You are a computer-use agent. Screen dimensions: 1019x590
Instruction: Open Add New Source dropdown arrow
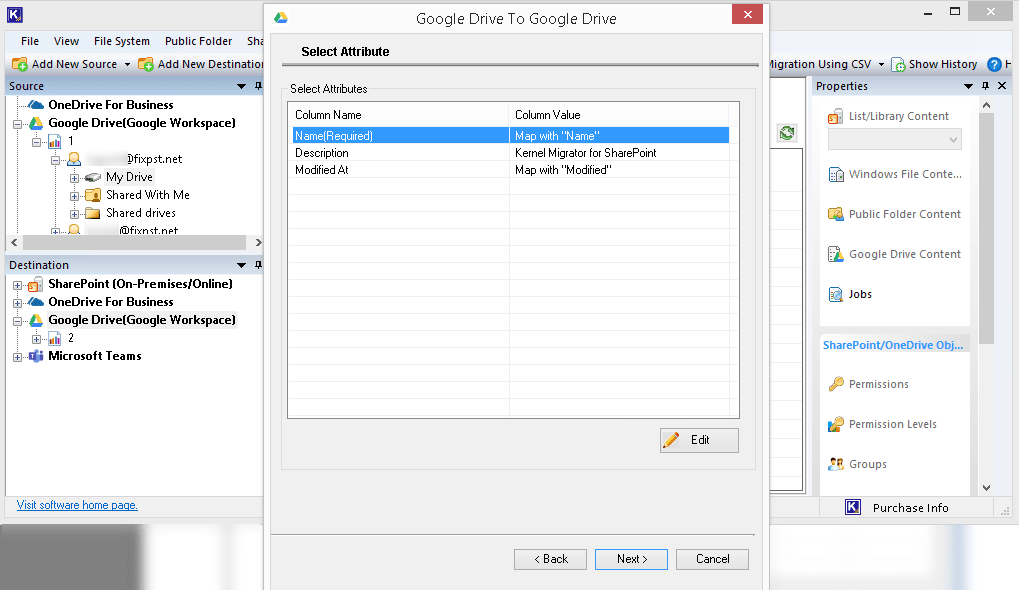point(127,64)
